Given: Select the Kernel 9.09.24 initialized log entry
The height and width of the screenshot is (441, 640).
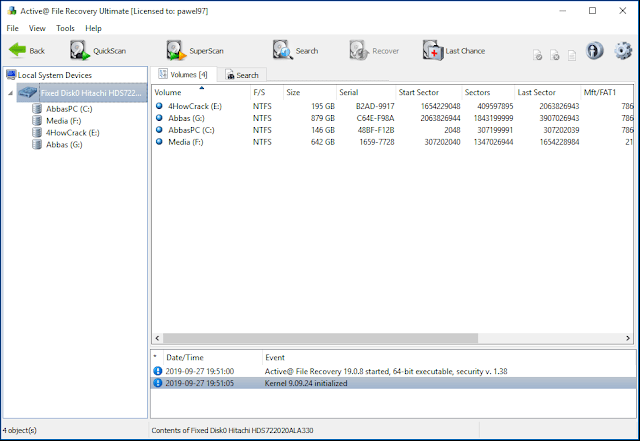Looking at the screenshot, I should (x=393, y=383).
